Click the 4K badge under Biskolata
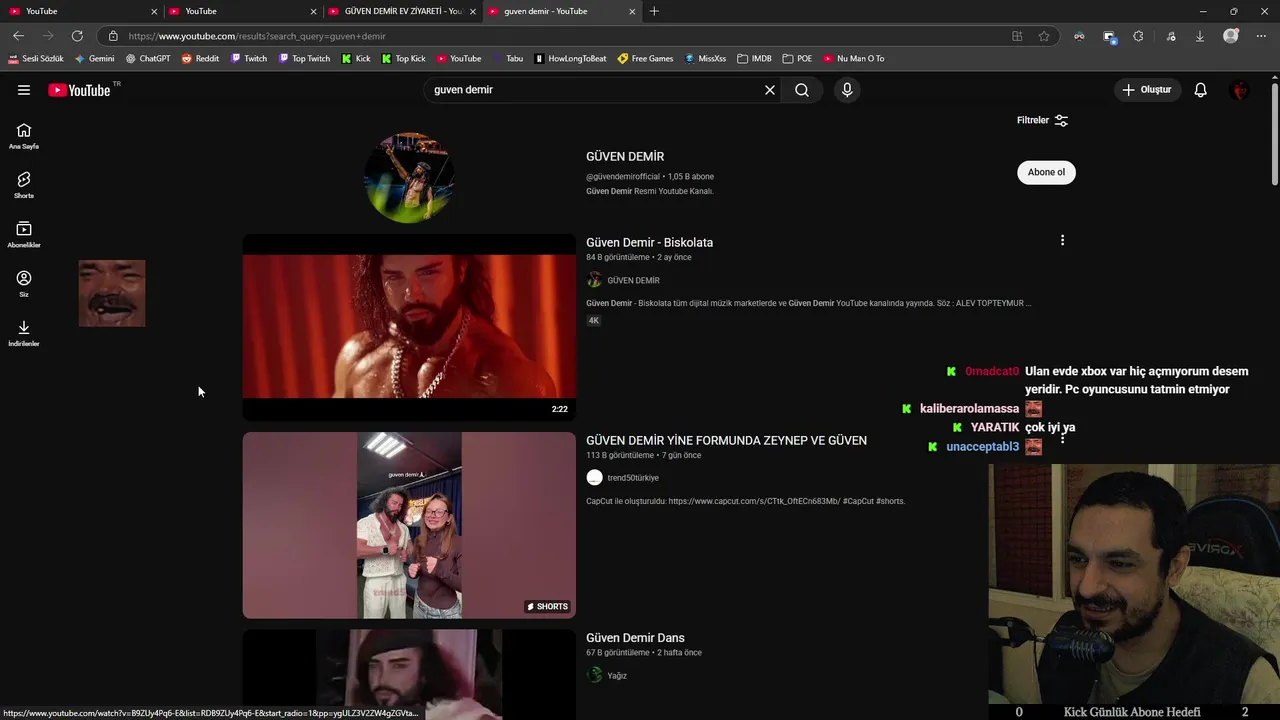The height and width of the screenshot is (720, 1280). pos(593,321)
